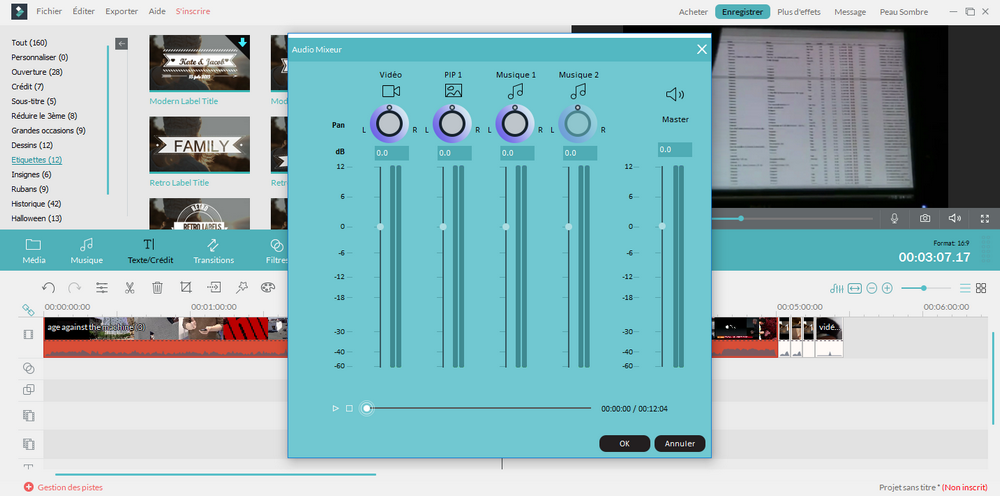Collapse the category list with arrow button
The image size is (1000, 496).
coord(121,43)
